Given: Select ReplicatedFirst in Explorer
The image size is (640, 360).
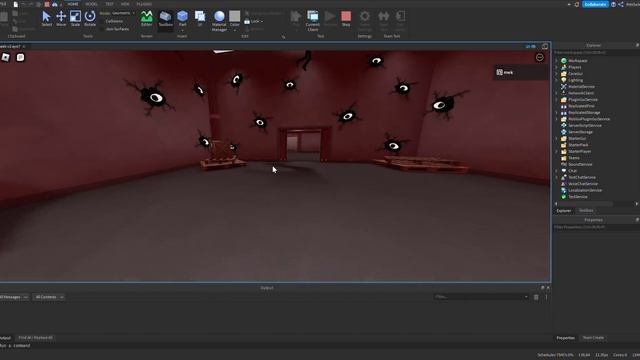Looking at the screenshot, I should click(x=581, y=106).
